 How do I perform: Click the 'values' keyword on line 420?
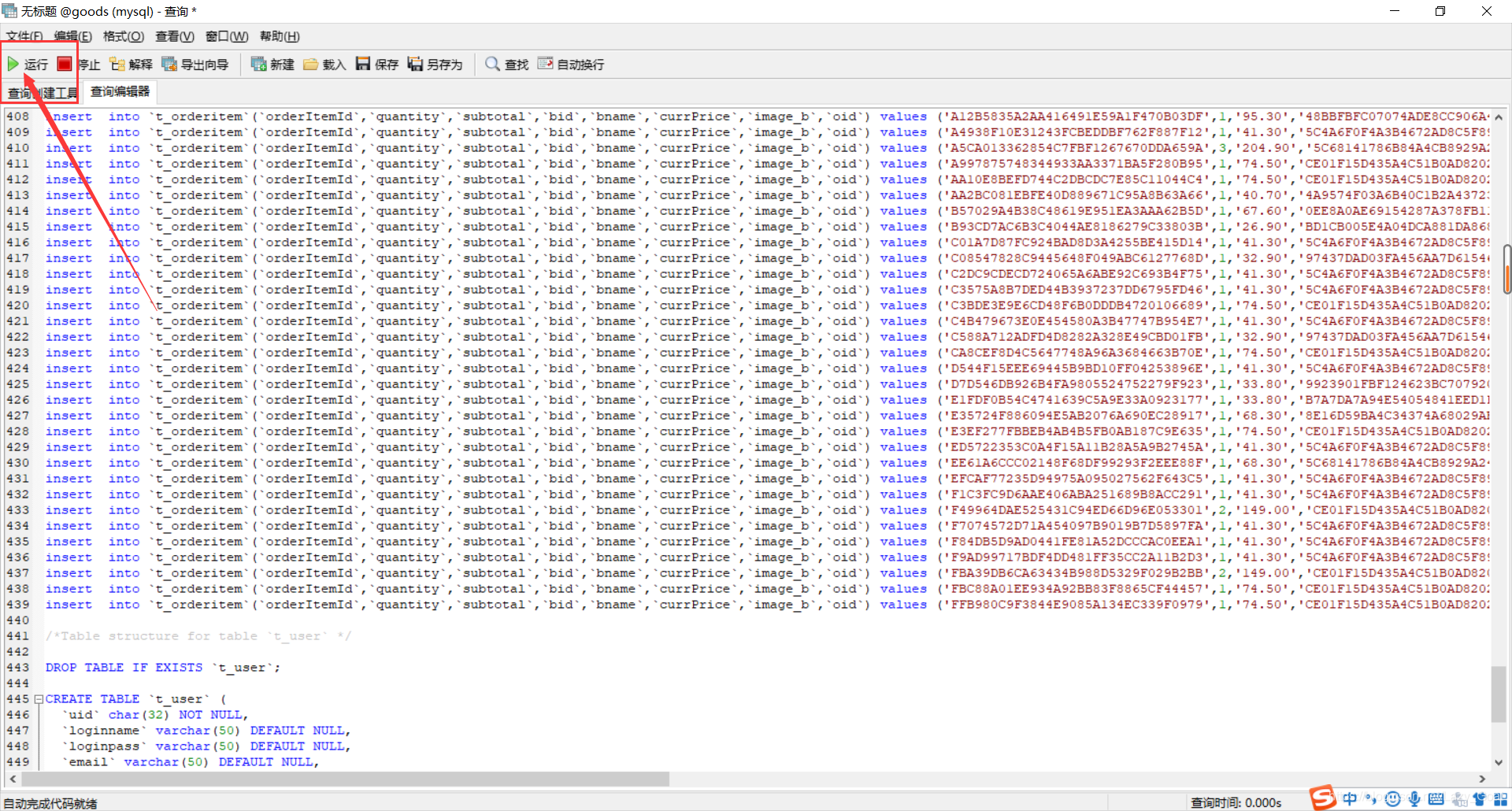pos(903,306)
